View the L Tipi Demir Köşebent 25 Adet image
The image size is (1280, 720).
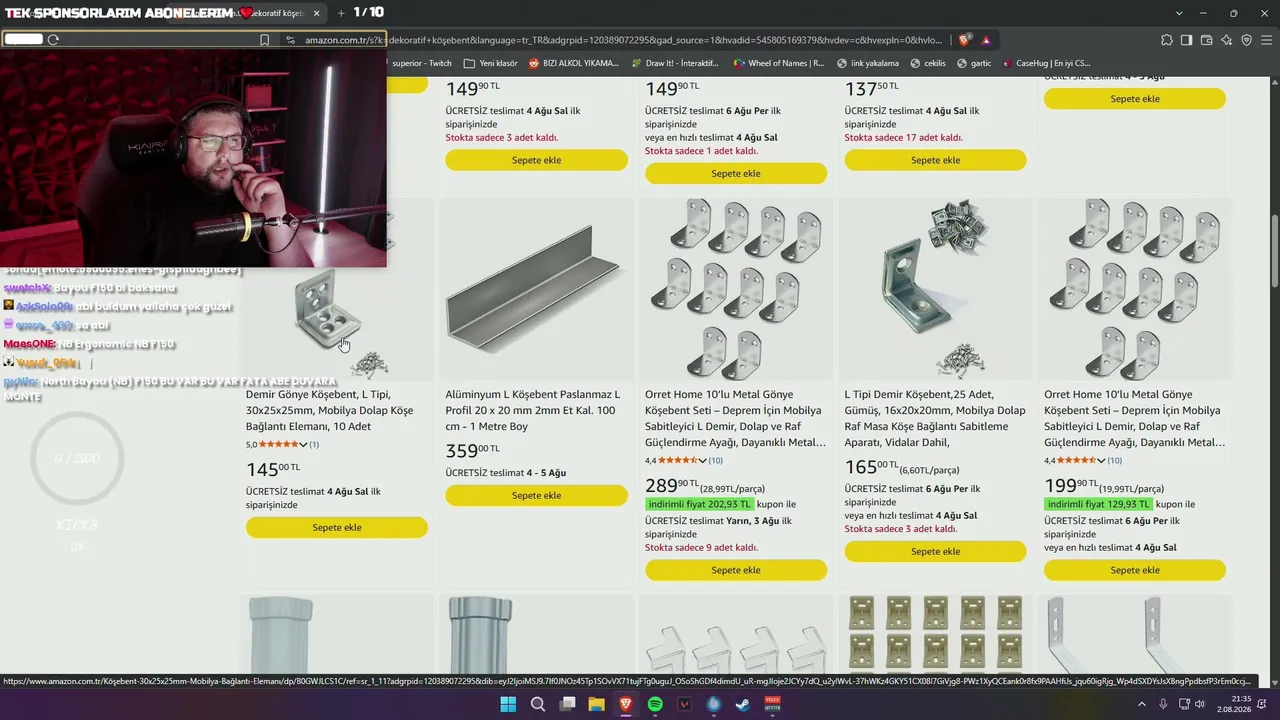pos(935,288)
